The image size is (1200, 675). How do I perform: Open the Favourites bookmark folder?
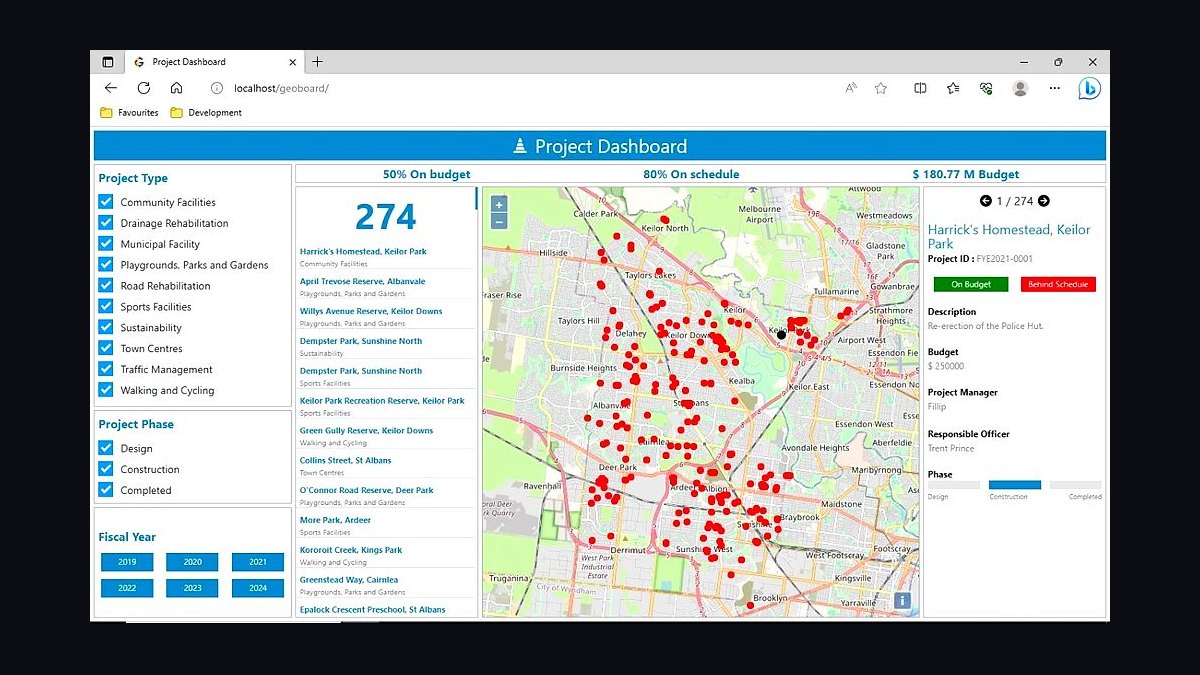point(129,113)
